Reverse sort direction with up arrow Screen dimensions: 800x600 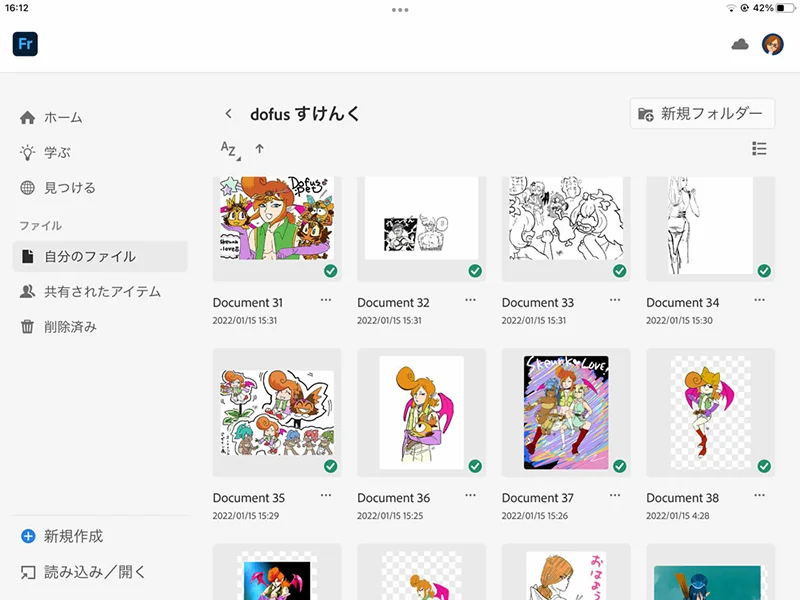pos(260,149)
